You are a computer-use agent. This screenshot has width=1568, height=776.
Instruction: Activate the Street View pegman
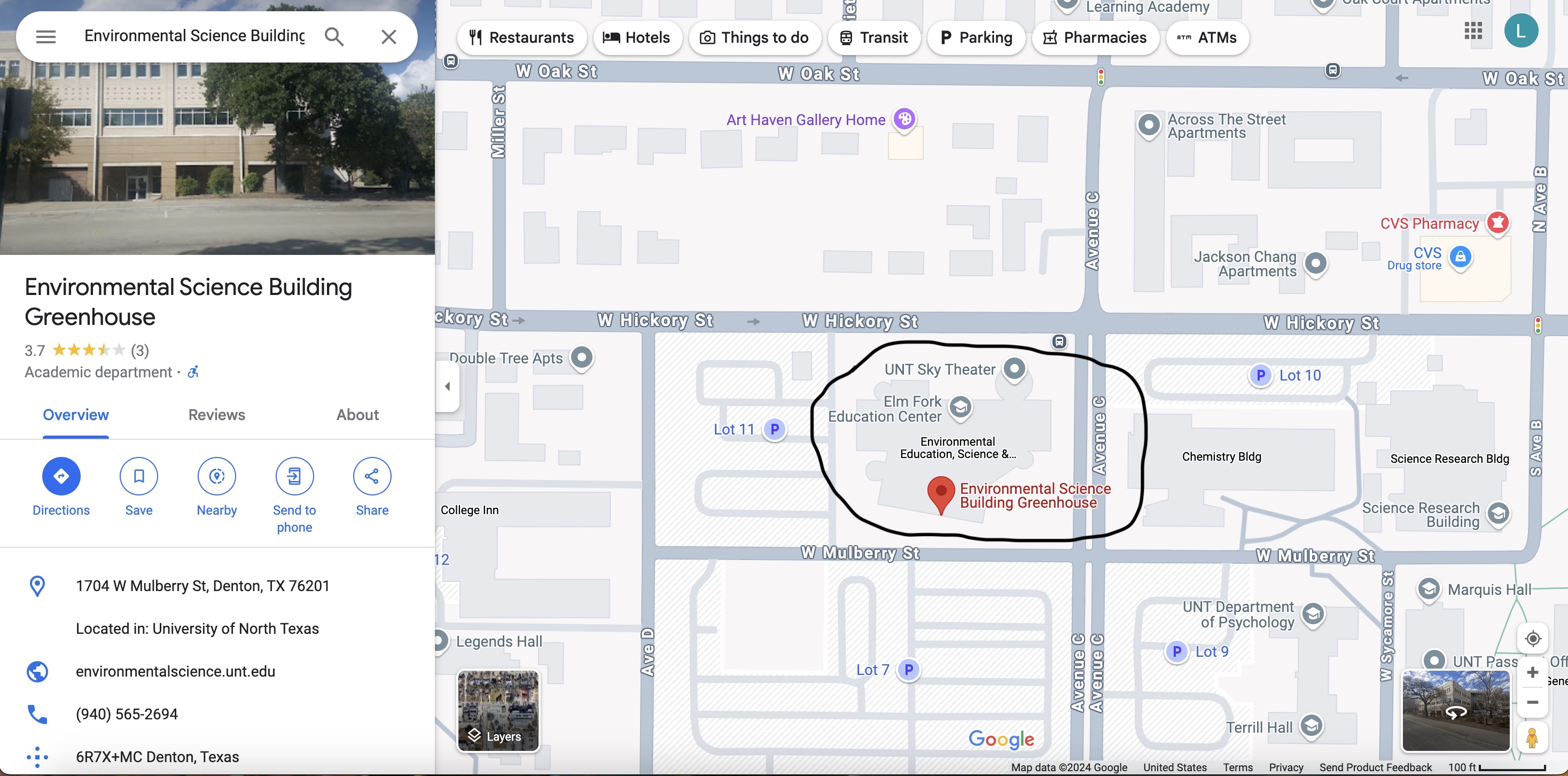click(x=1533, y=739)
